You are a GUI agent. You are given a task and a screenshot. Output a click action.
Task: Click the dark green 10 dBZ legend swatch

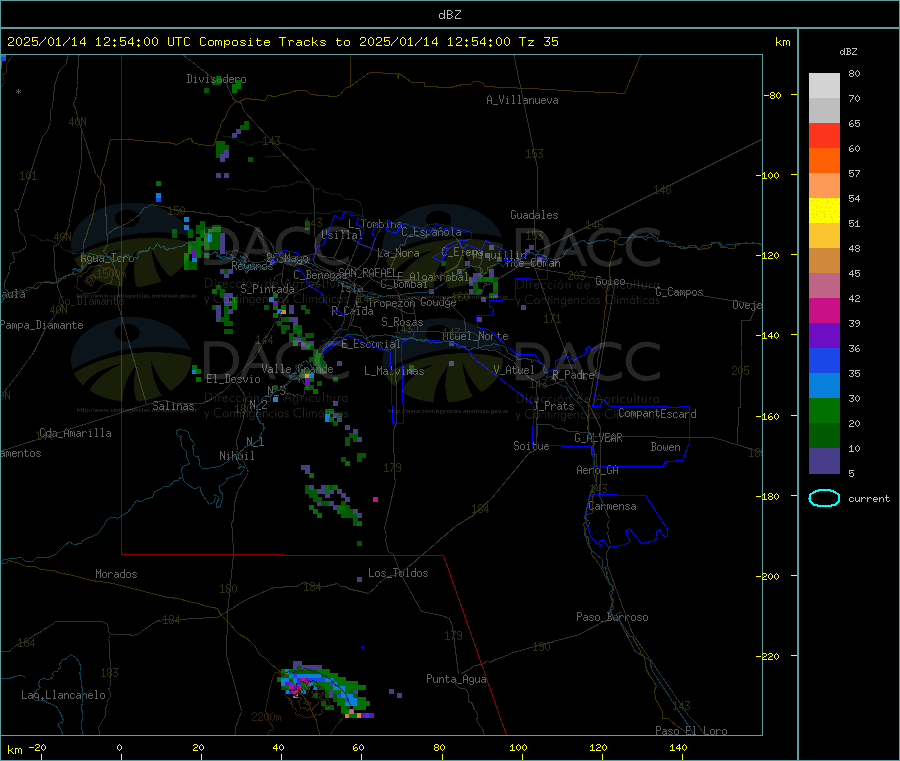824,436
